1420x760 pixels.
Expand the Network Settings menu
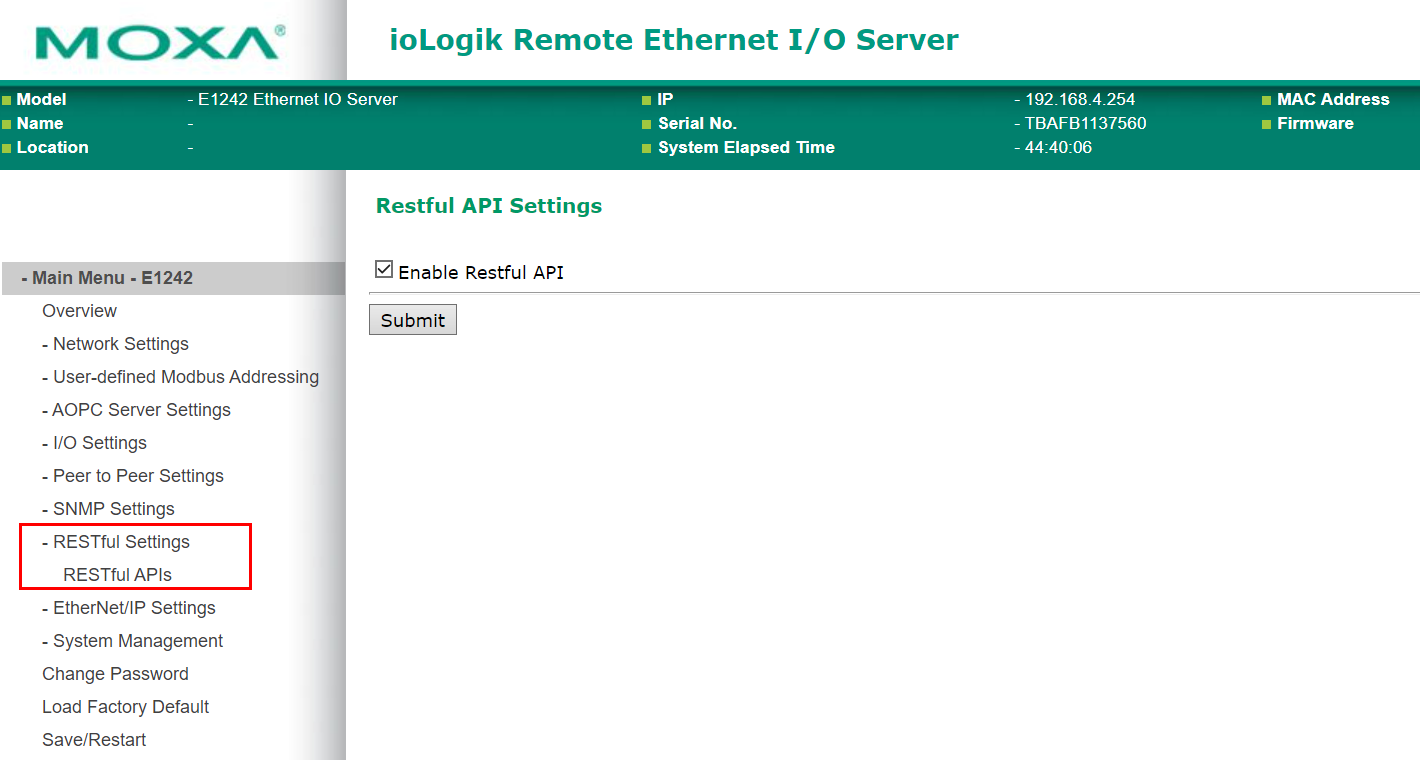coord(120,344)
